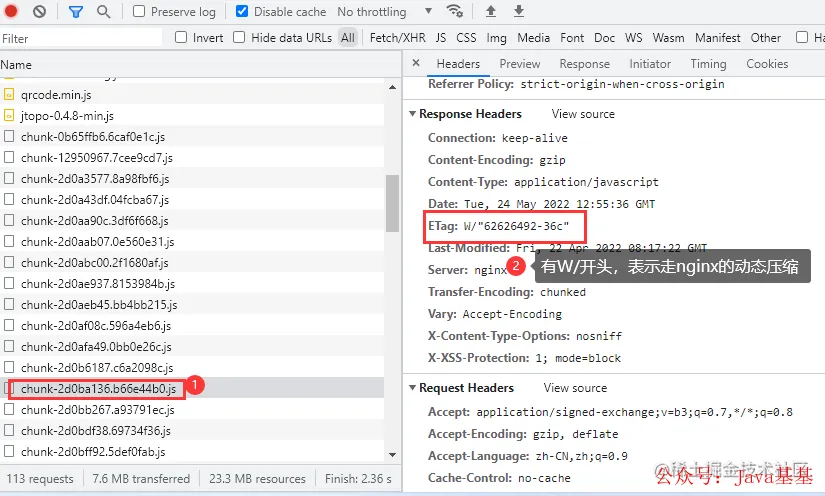Collapse the Request Headers section

[412, 388]
